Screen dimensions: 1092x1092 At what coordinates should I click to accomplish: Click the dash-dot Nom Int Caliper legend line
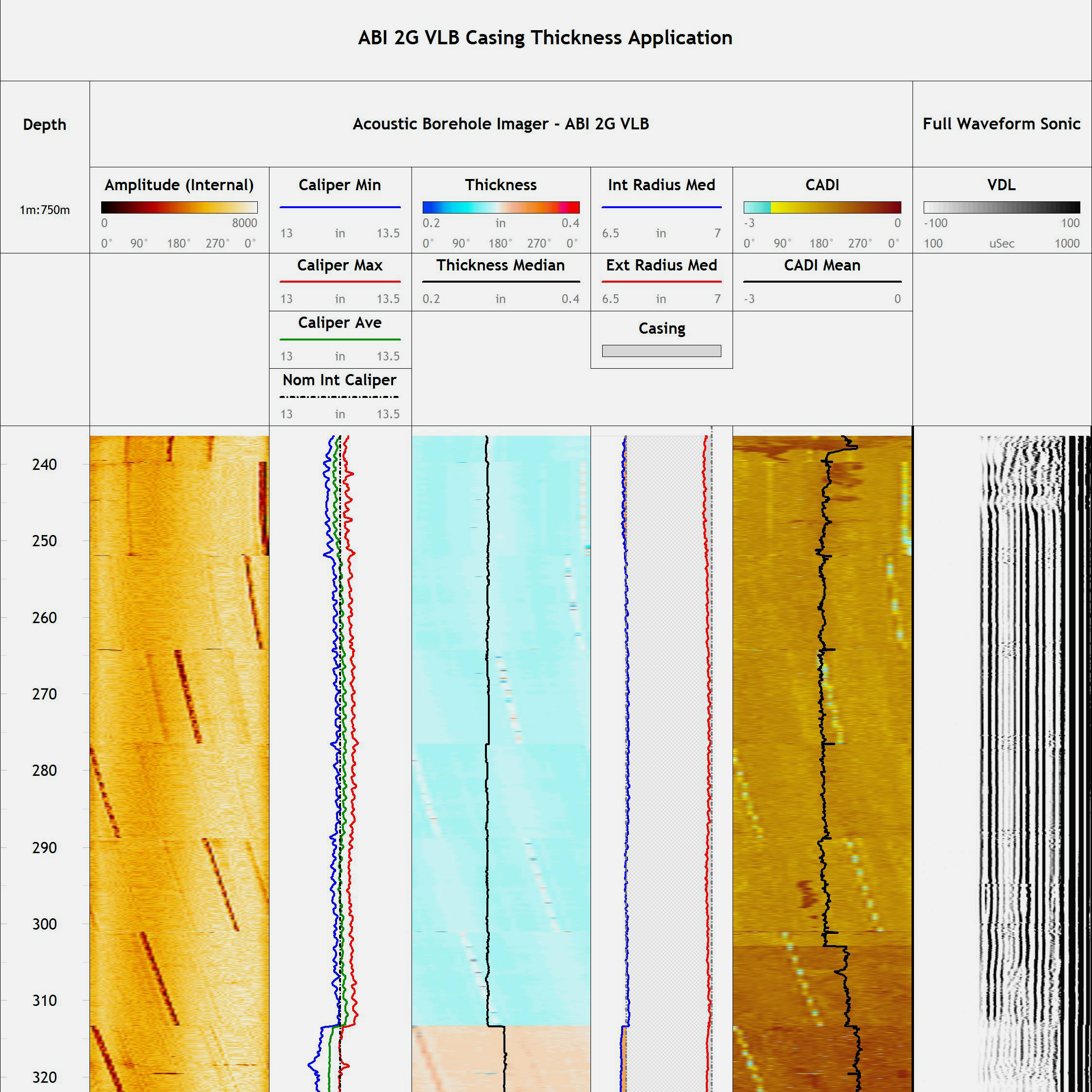340,397
